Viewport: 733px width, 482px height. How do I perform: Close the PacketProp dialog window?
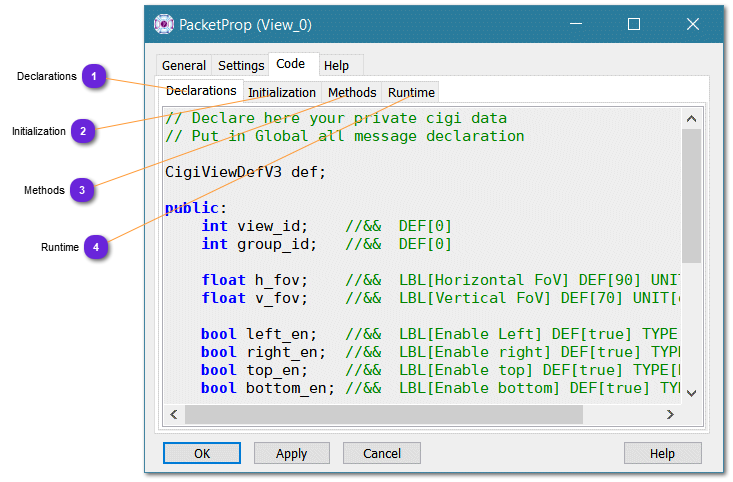[692, 24]
